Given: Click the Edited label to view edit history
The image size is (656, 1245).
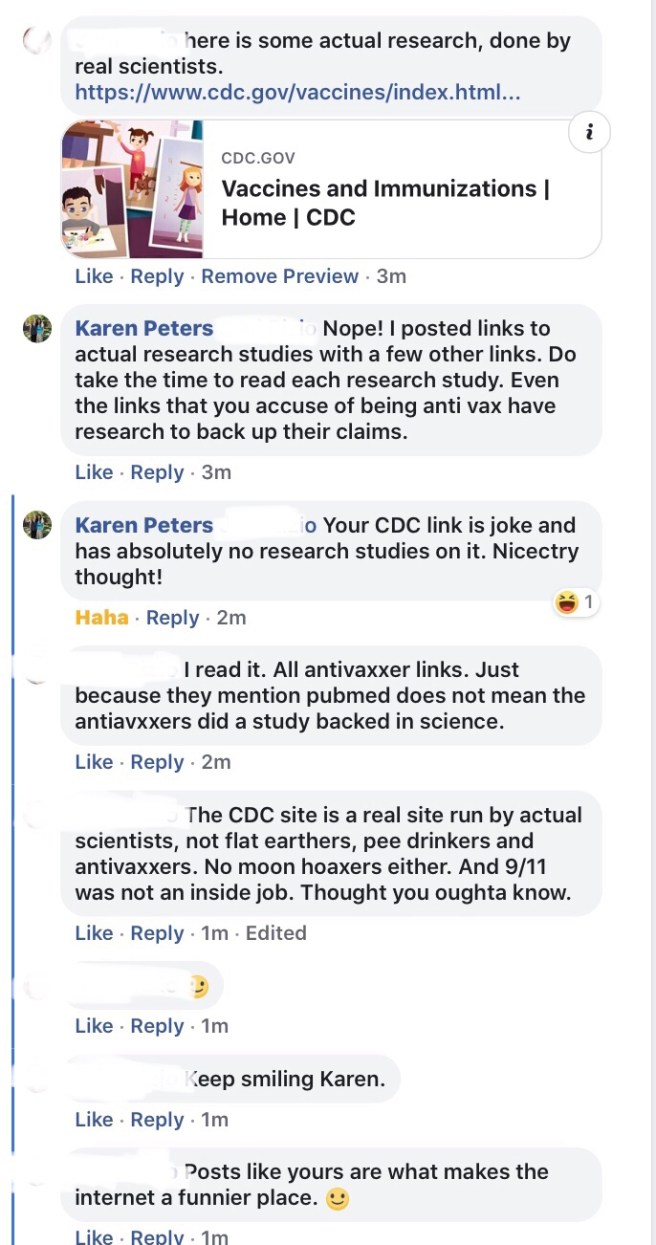Looking at the screenshot, I should [x=276, y=933].
